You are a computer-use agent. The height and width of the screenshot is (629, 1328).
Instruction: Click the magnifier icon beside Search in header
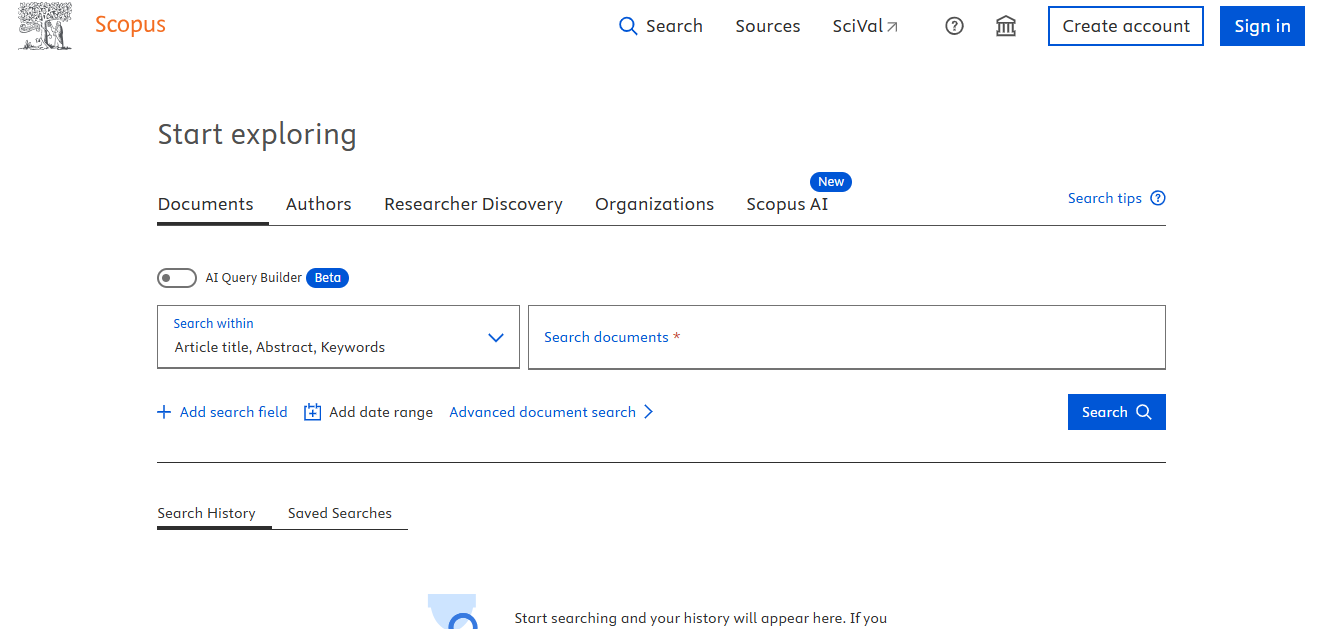point(628,27)
